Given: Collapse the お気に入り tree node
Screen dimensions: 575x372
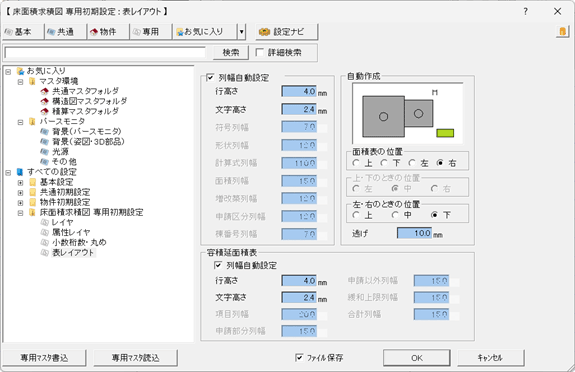Looking at the screenshot, I should [x=8, y=71].
